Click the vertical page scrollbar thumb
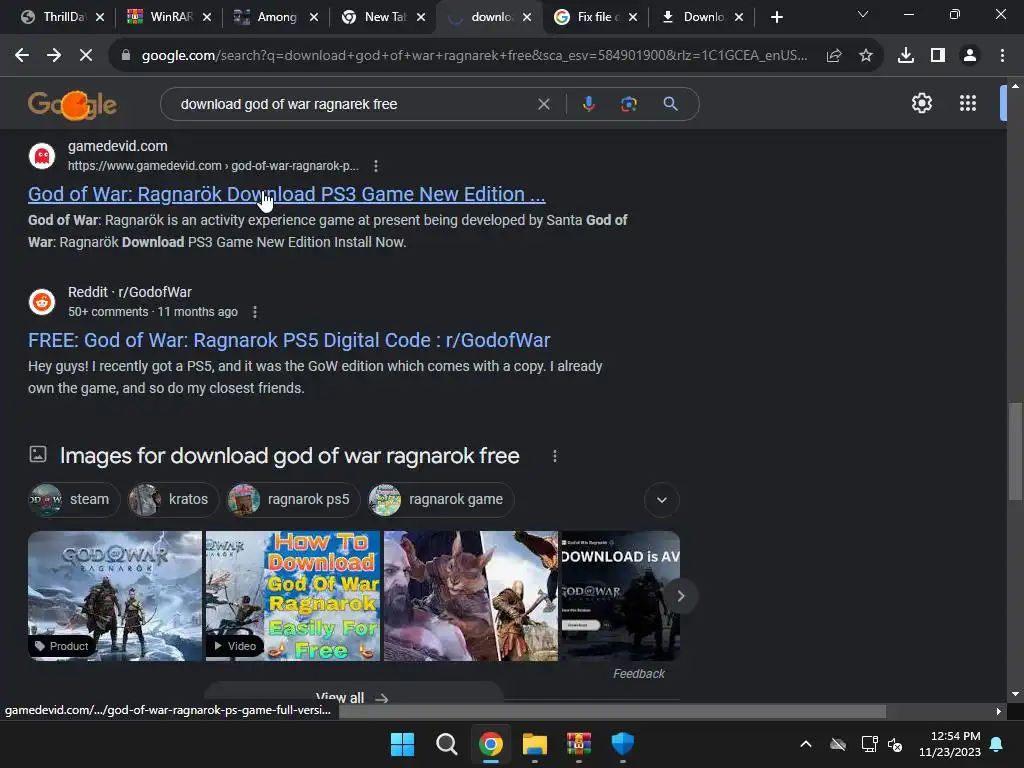This screenshot has width=1024, height=768. (x=1015, y=452)
